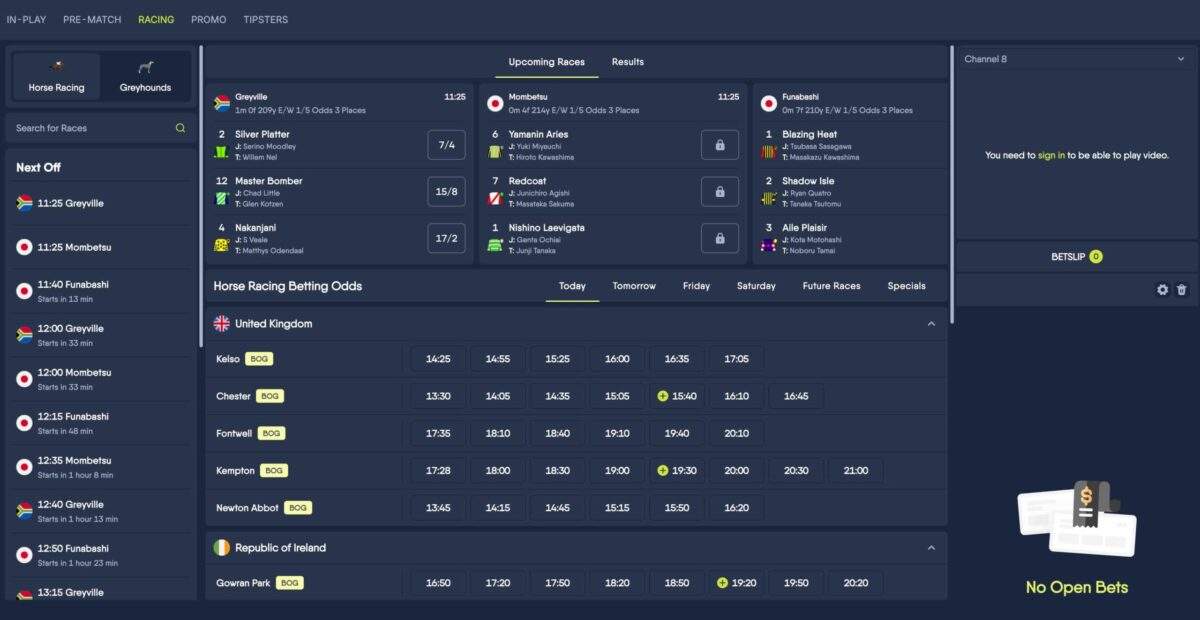Click the locked odds for Nishino Laevigata
Viewport: 1200px width, 620px height.
720,239
